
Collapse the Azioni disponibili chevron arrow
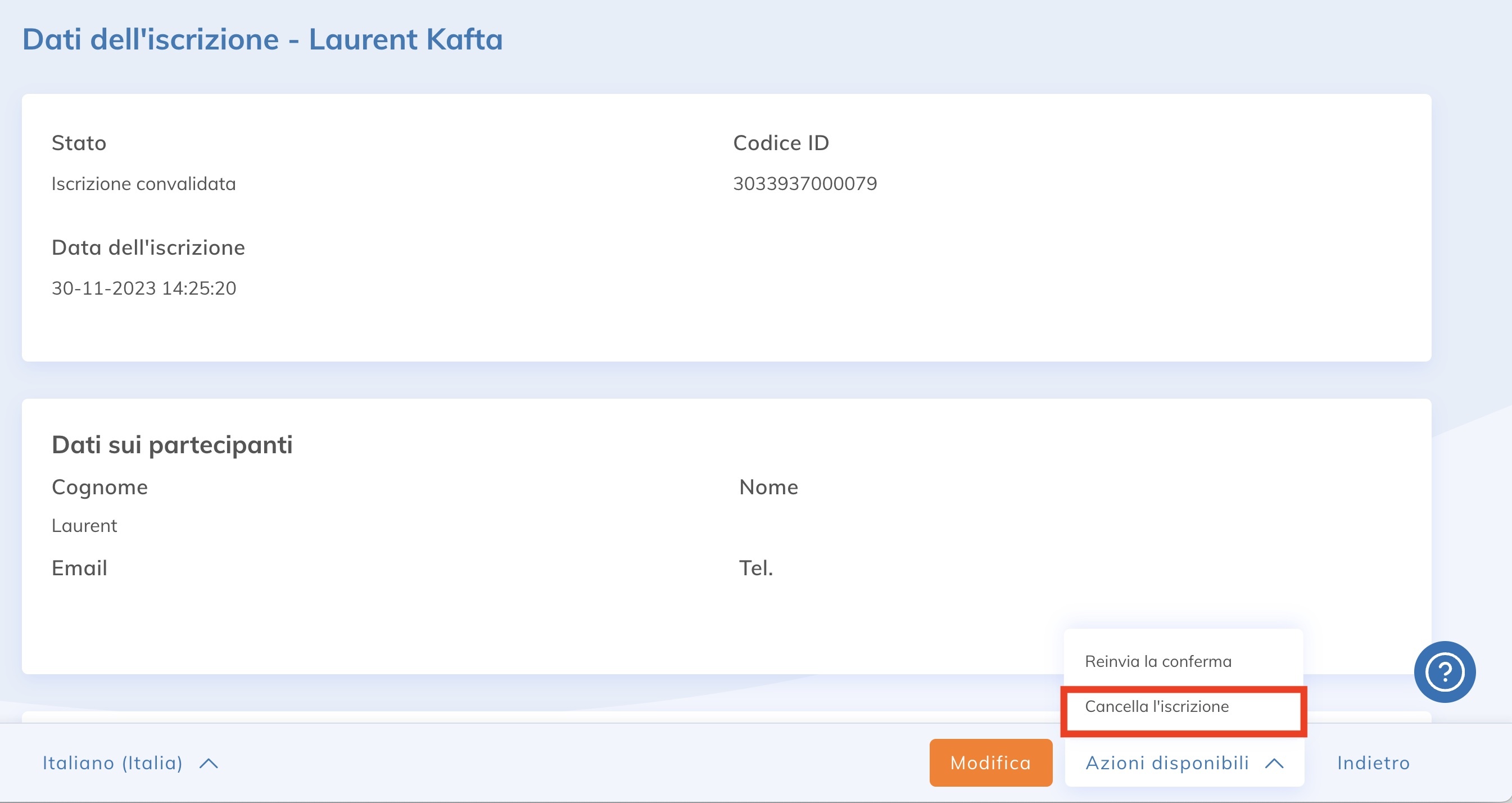tap(1274, 763)
